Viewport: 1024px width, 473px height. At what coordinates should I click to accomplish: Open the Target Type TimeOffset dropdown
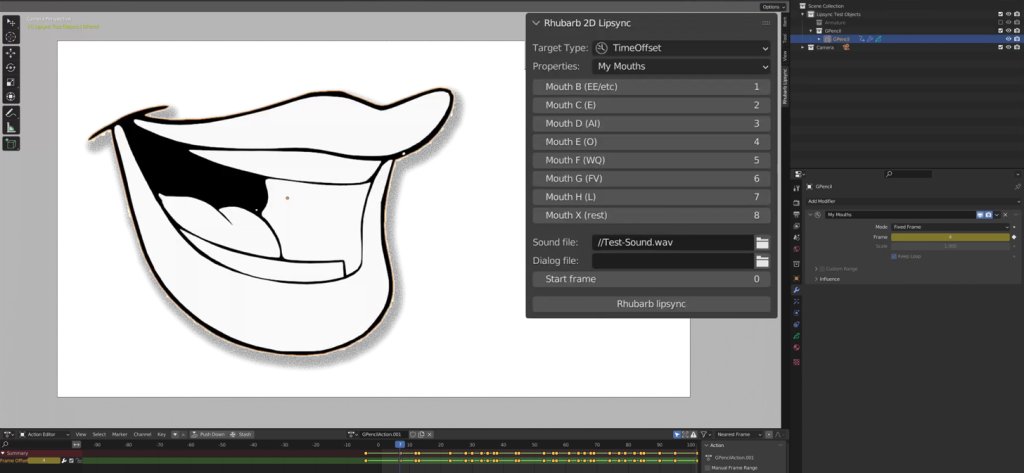(681, 48)
